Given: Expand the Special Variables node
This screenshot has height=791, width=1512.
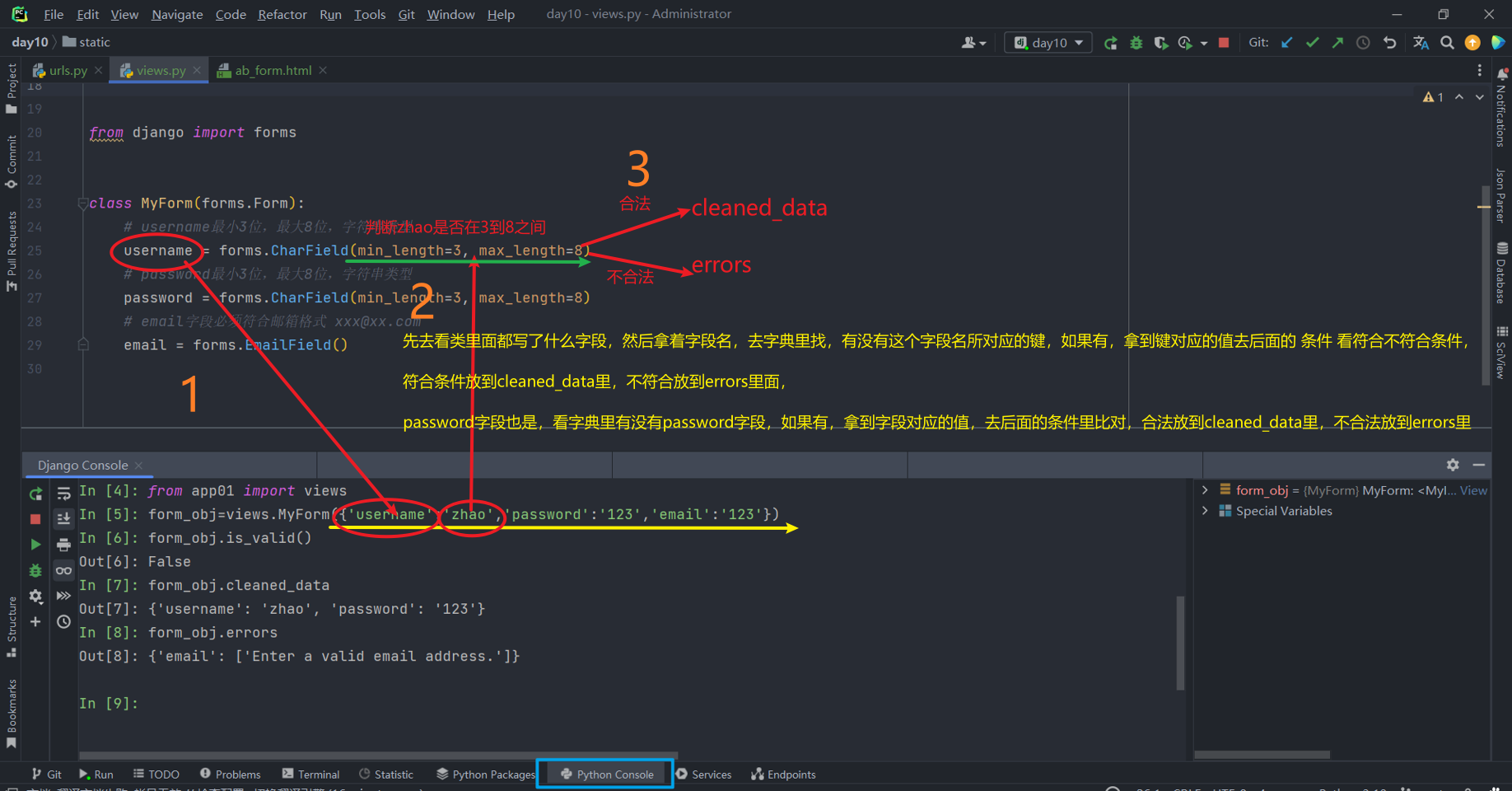Looking at the screenshot, I should point(1205,511).
